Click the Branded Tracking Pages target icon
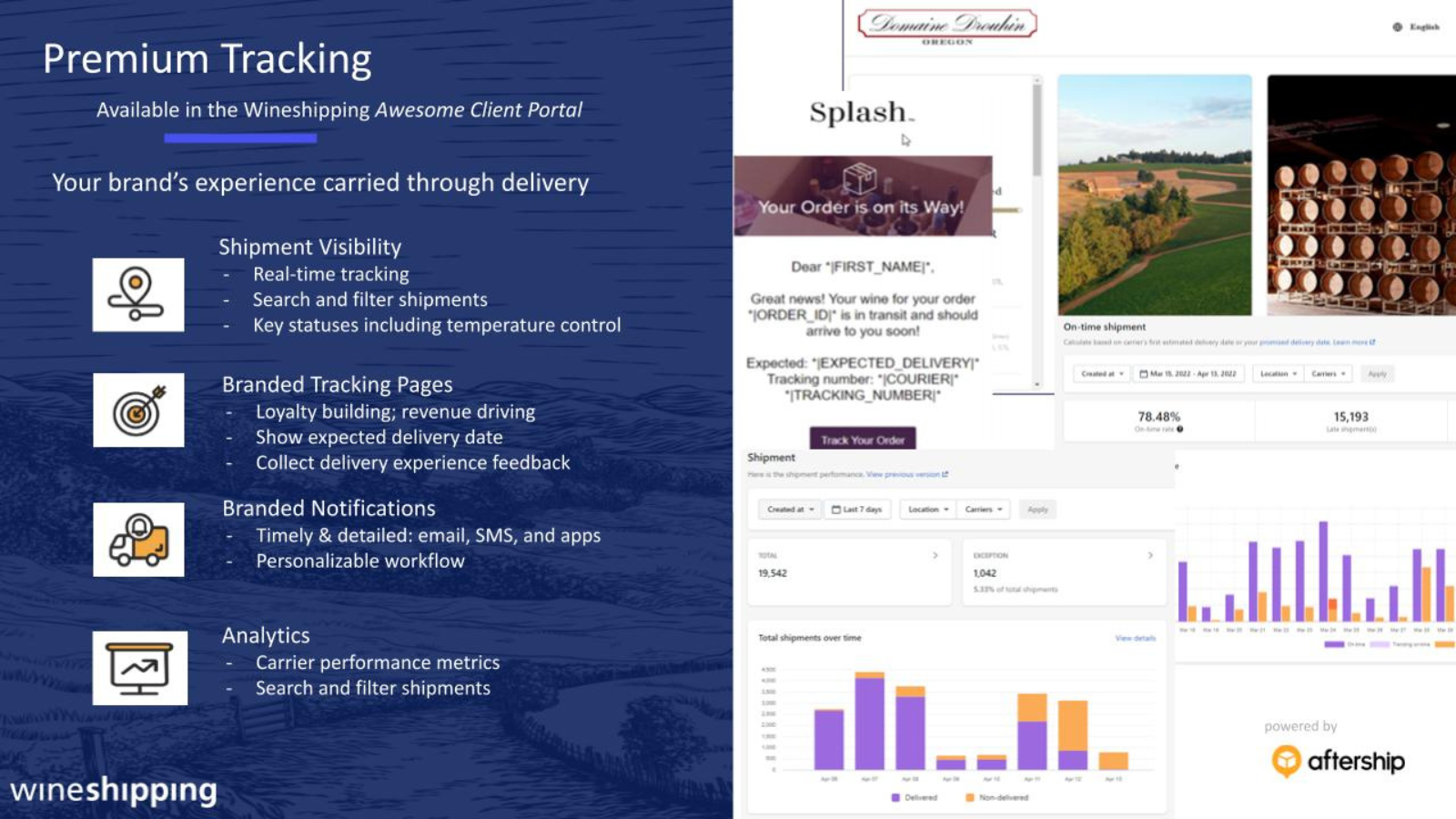This screenshot has height=819, width=1456. (138, 409)
